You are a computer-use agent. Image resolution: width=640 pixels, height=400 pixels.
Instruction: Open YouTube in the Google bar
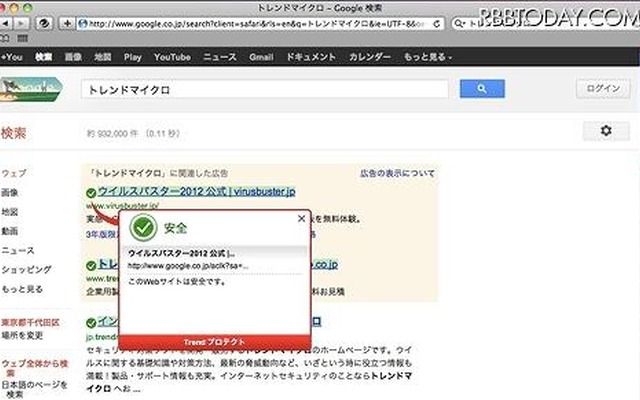(x=172, y=57)
